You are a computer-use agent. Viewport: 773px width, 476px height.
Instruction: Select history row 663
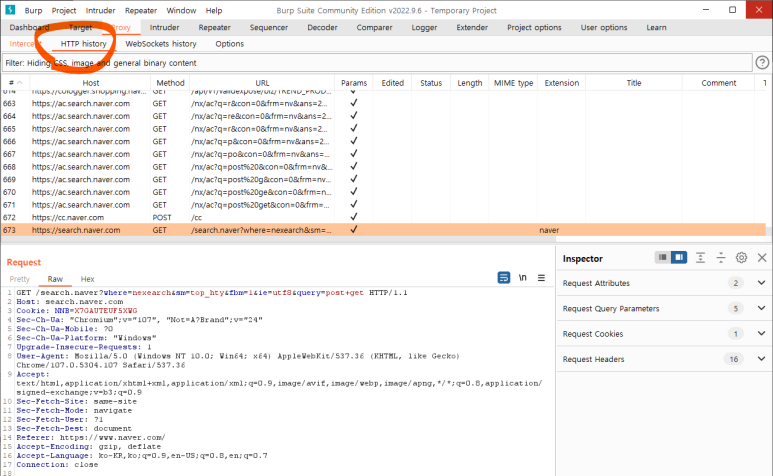[x=384, y=103]
